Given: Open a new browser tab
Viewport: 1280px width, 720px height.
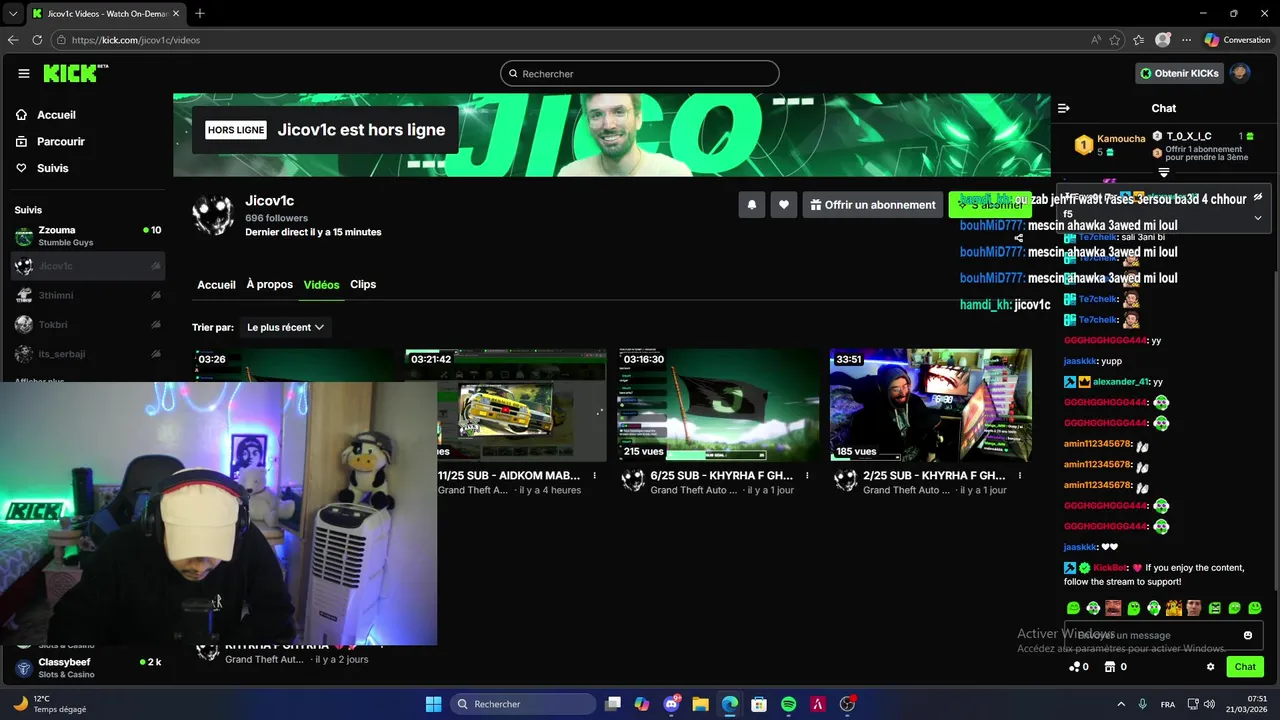Looking at the screenshot, I should coord(200,13).
